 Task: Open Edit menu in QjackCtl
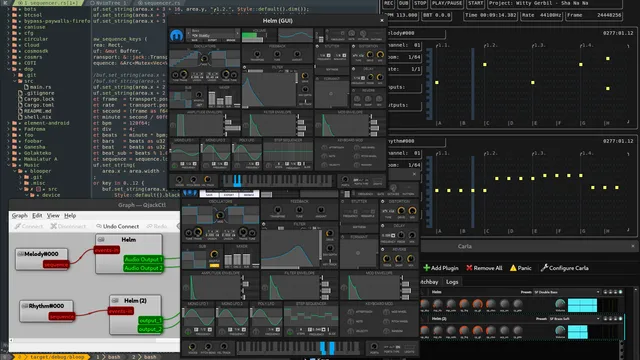(x=37, y=216)
